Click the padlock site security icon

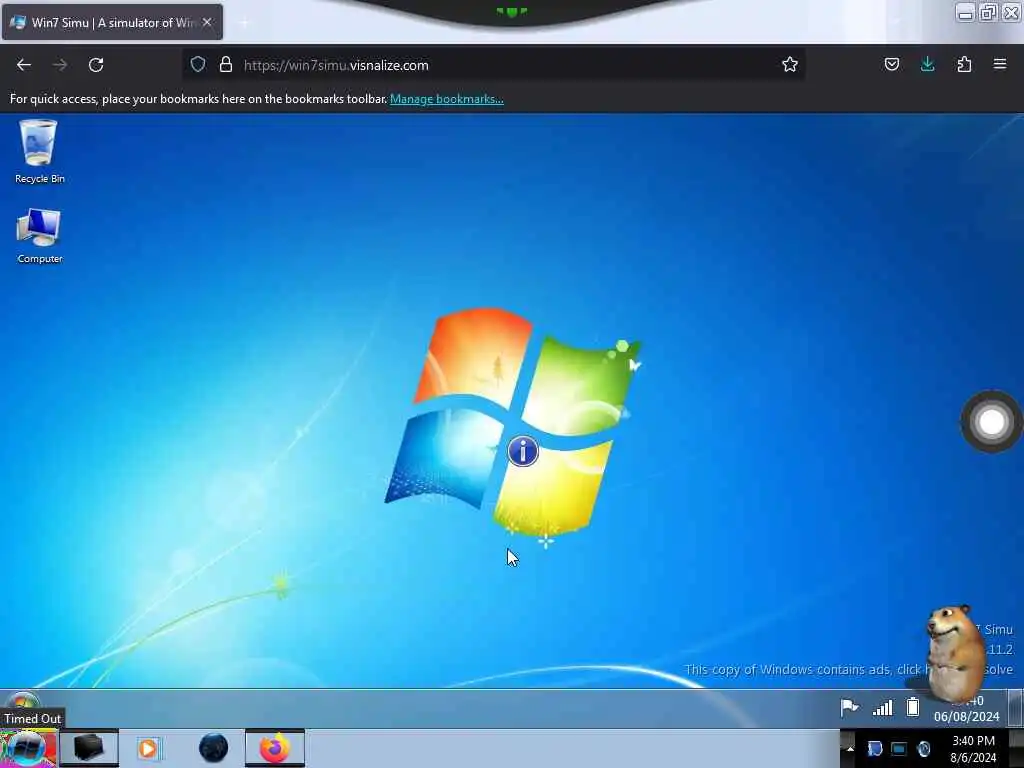226,65
